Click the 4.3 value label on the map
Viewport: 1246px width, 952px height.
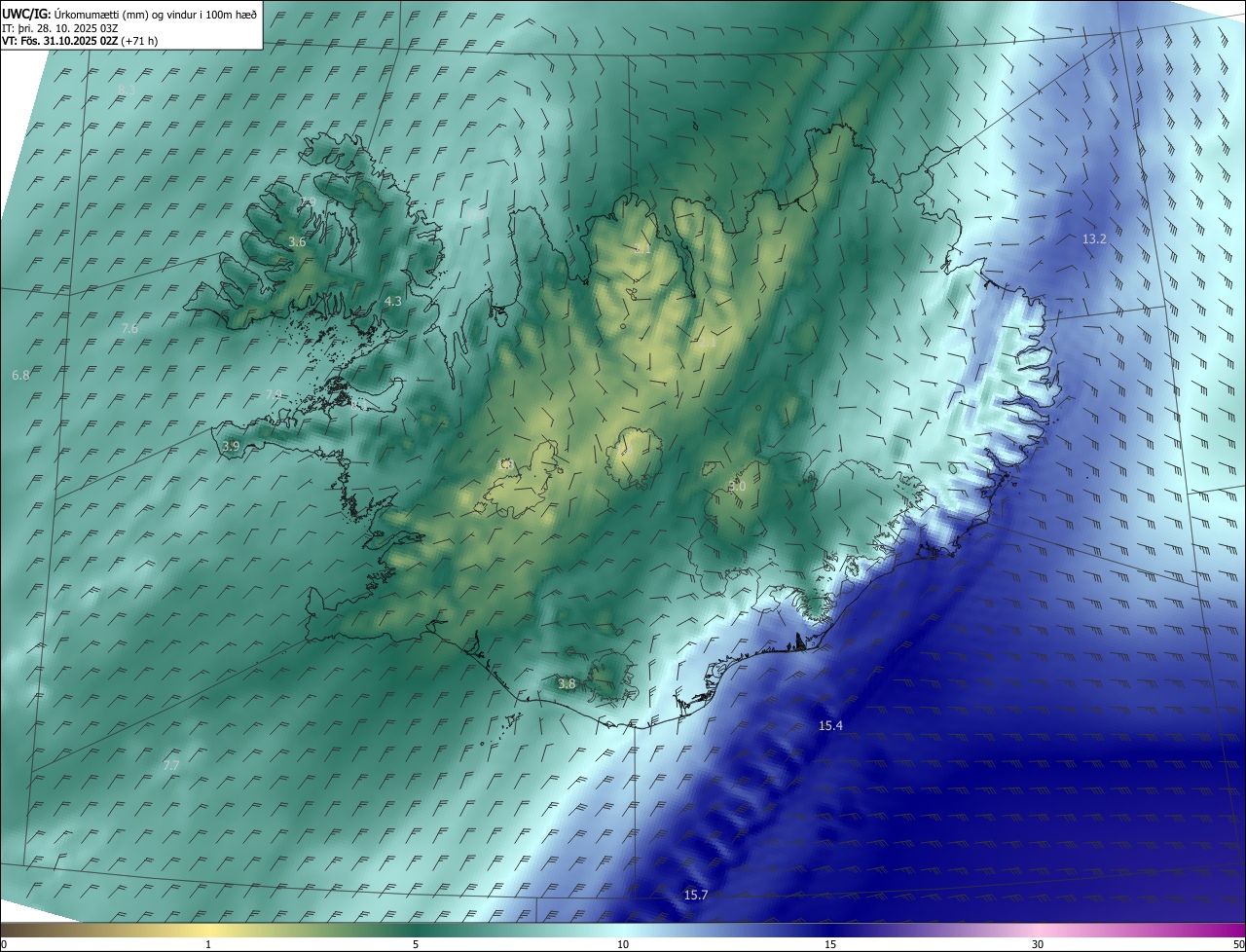[x=393, y=302]
